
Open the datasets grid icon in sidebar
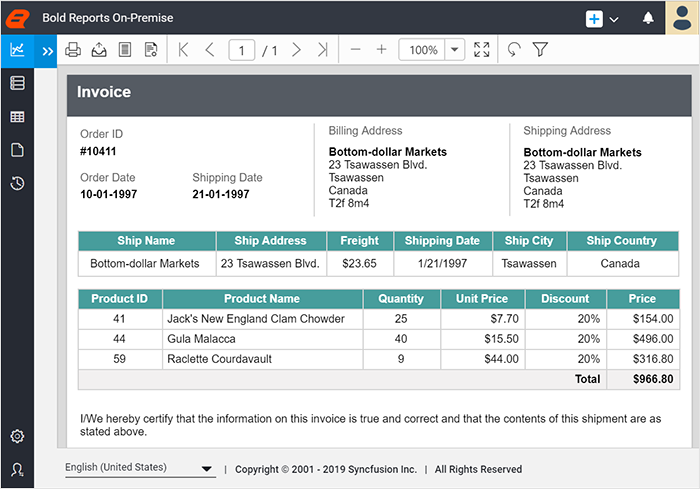click(17, 117)
